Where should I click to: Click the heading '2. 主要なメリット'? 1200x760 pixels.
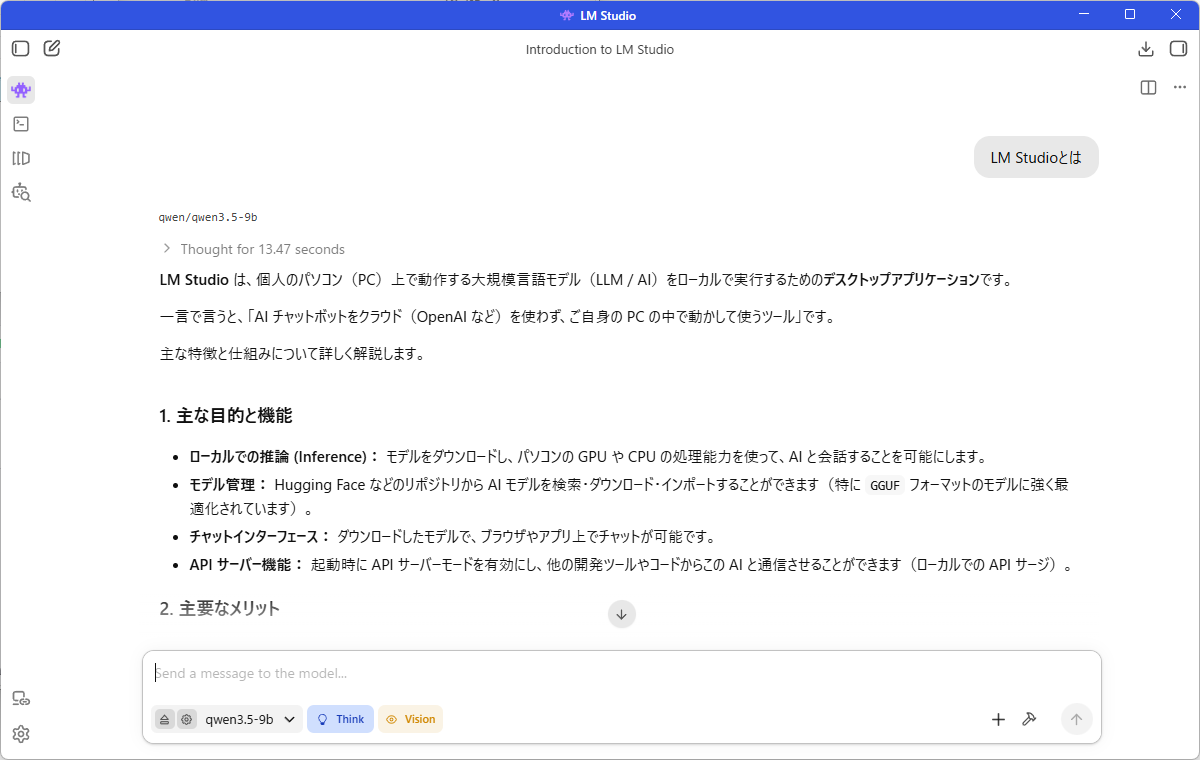click(220, 608)
